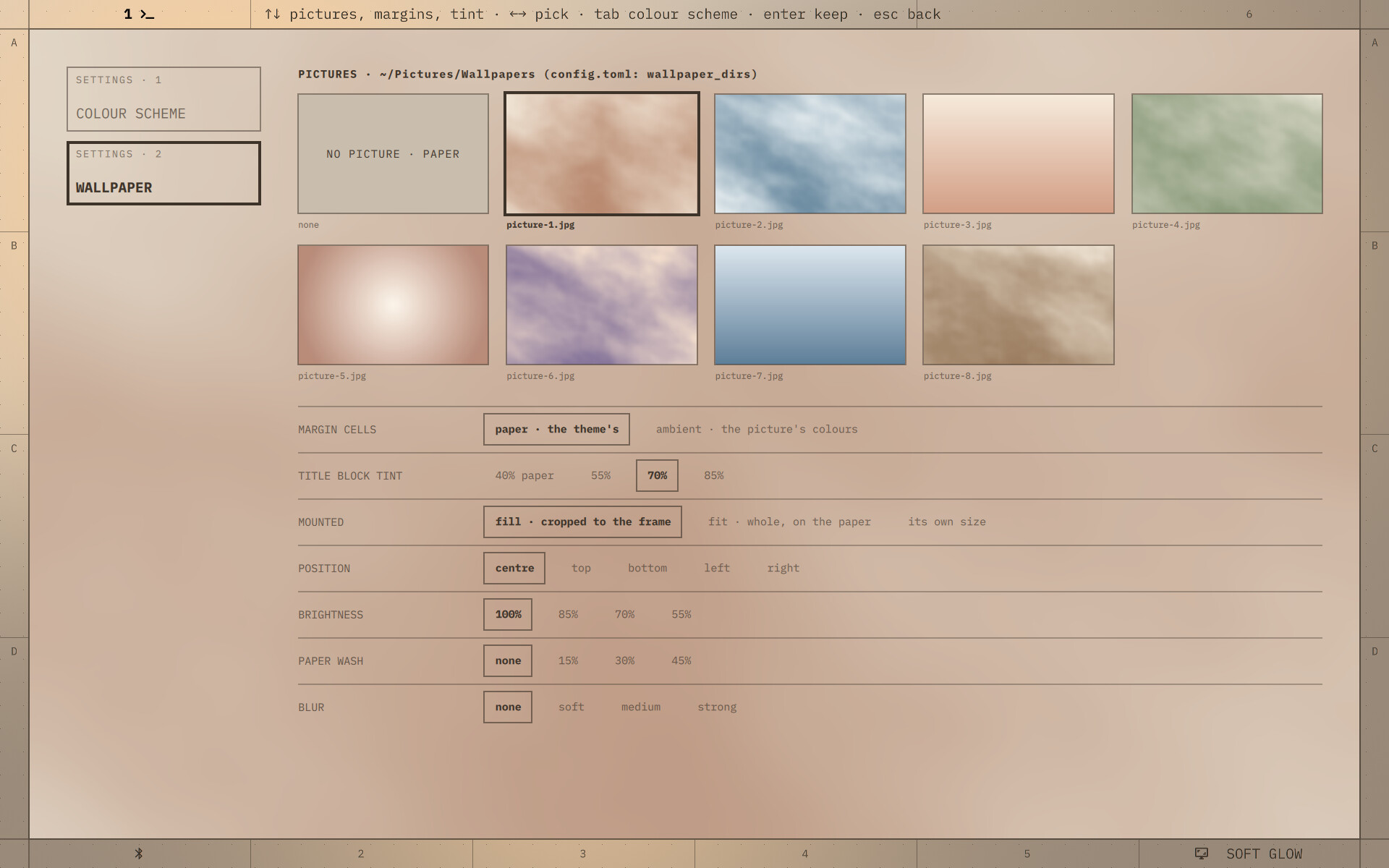Choose picture-8.jpg brown thumbnail
The width and height of the screenshot is (1389, 868).
1019,305
